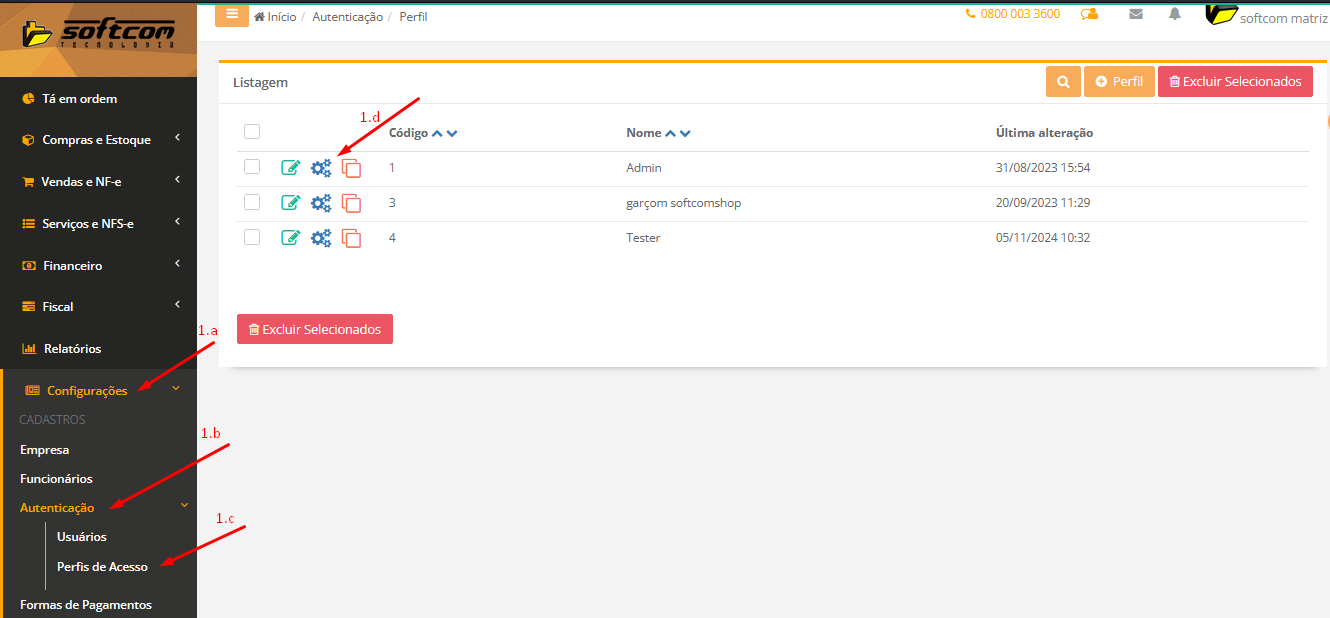Collapse the Configurações sidebar section
Image resolution: width=1330 pixels, height=618 pixels.
tap(87, 391)
